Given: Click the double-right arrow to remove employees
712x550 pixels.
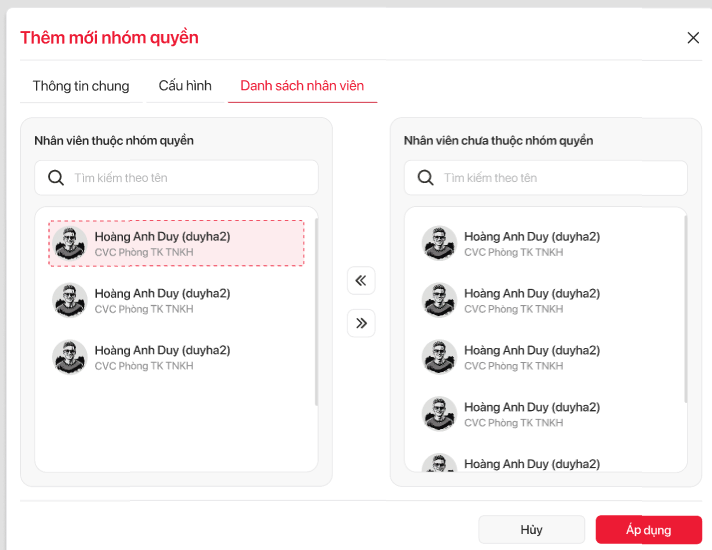Looking at the screenshot, I should [x=361, y=323].
